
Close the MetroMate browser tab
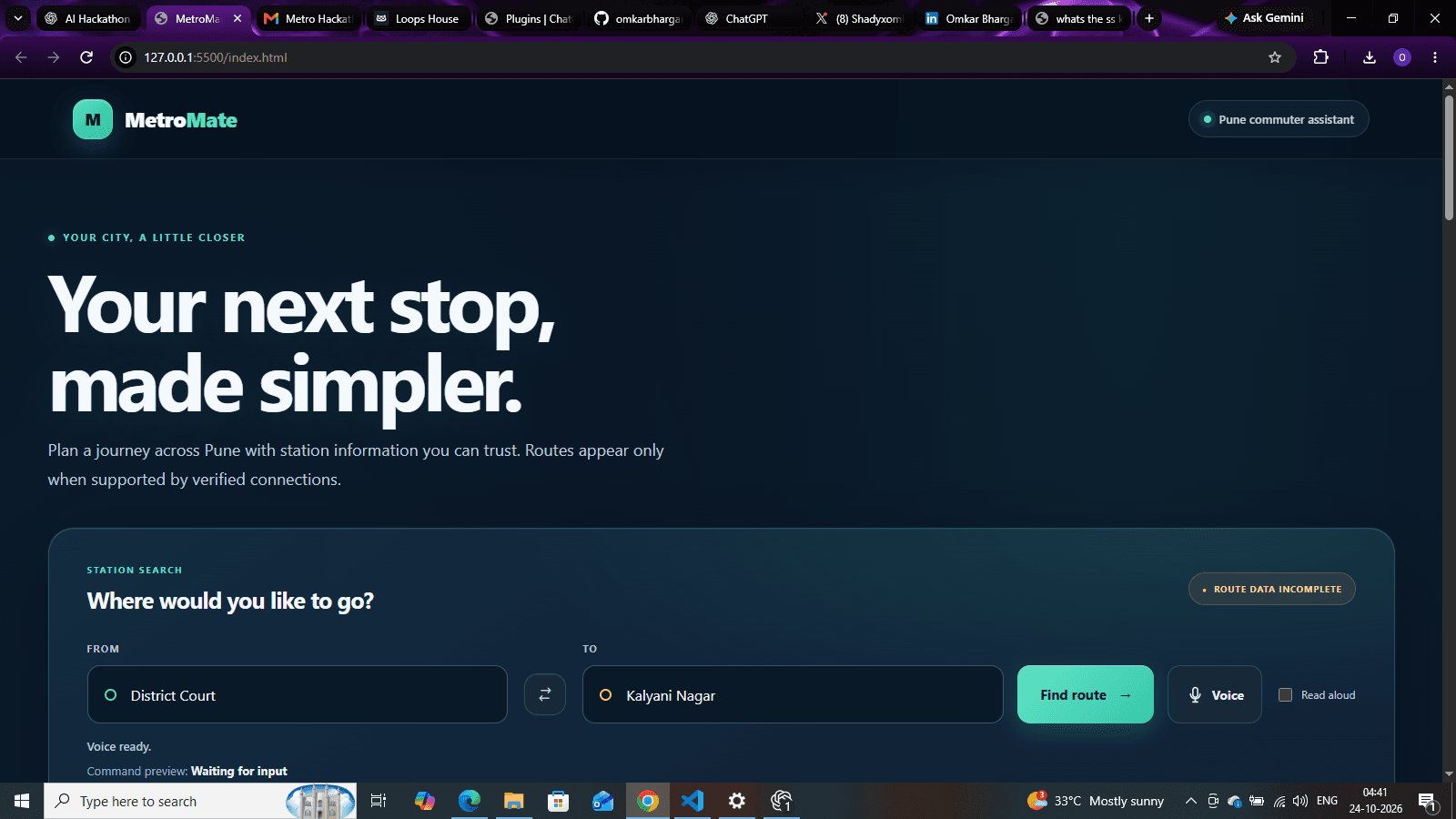[238, 18]
